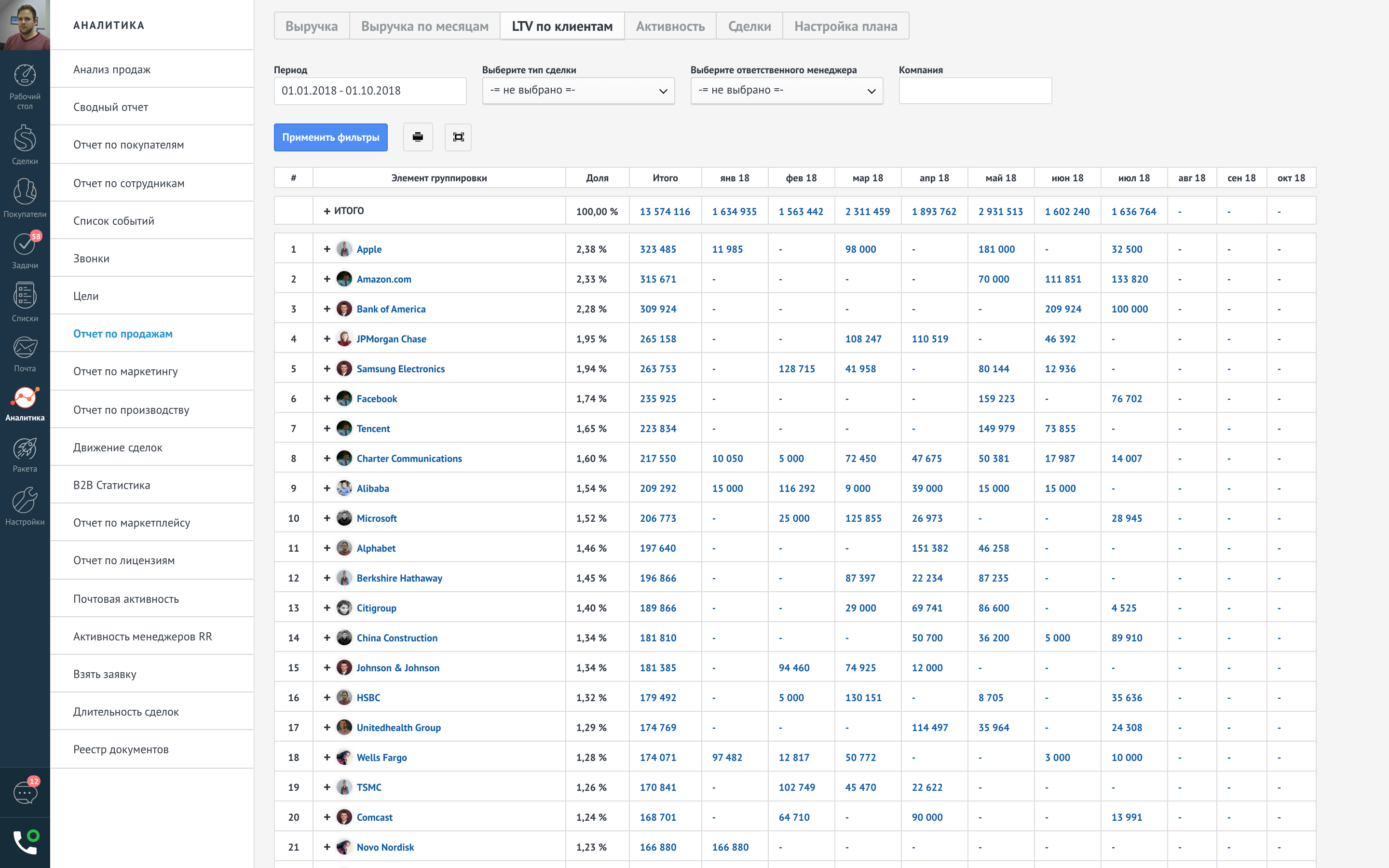Open Сводный отчет menu item

tap(152, 107)
